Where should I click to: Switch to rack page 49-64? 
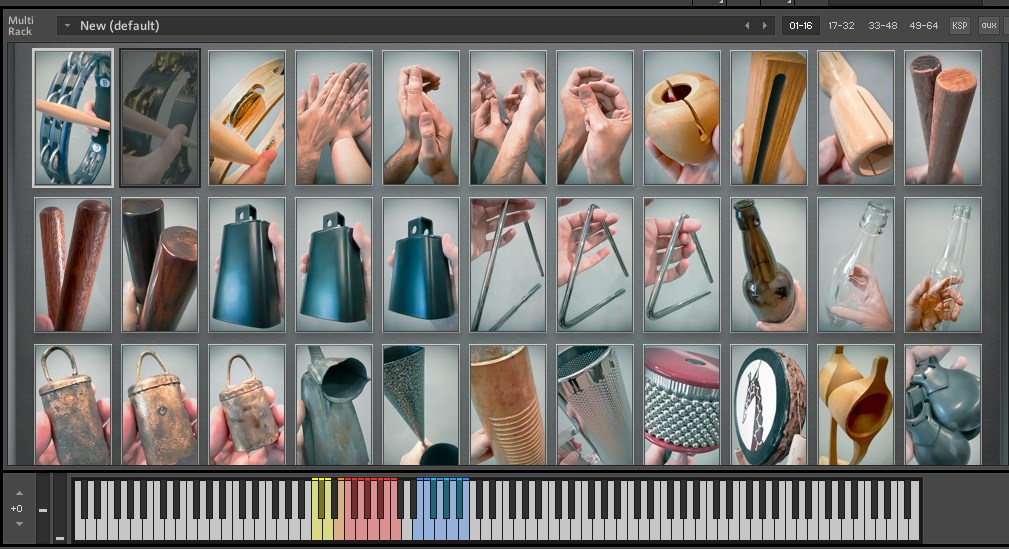(923, 26)
